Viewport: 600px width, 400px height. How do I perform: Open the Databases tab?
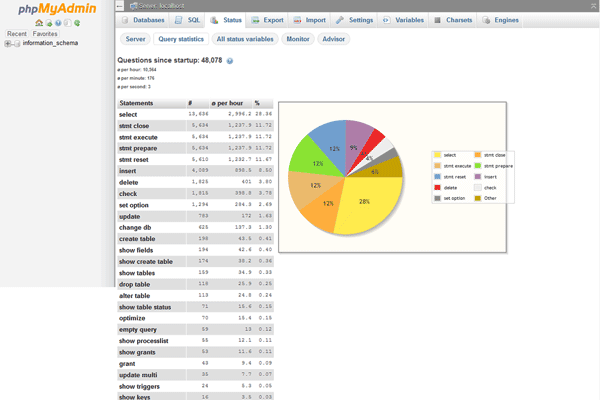pos(144,20)
